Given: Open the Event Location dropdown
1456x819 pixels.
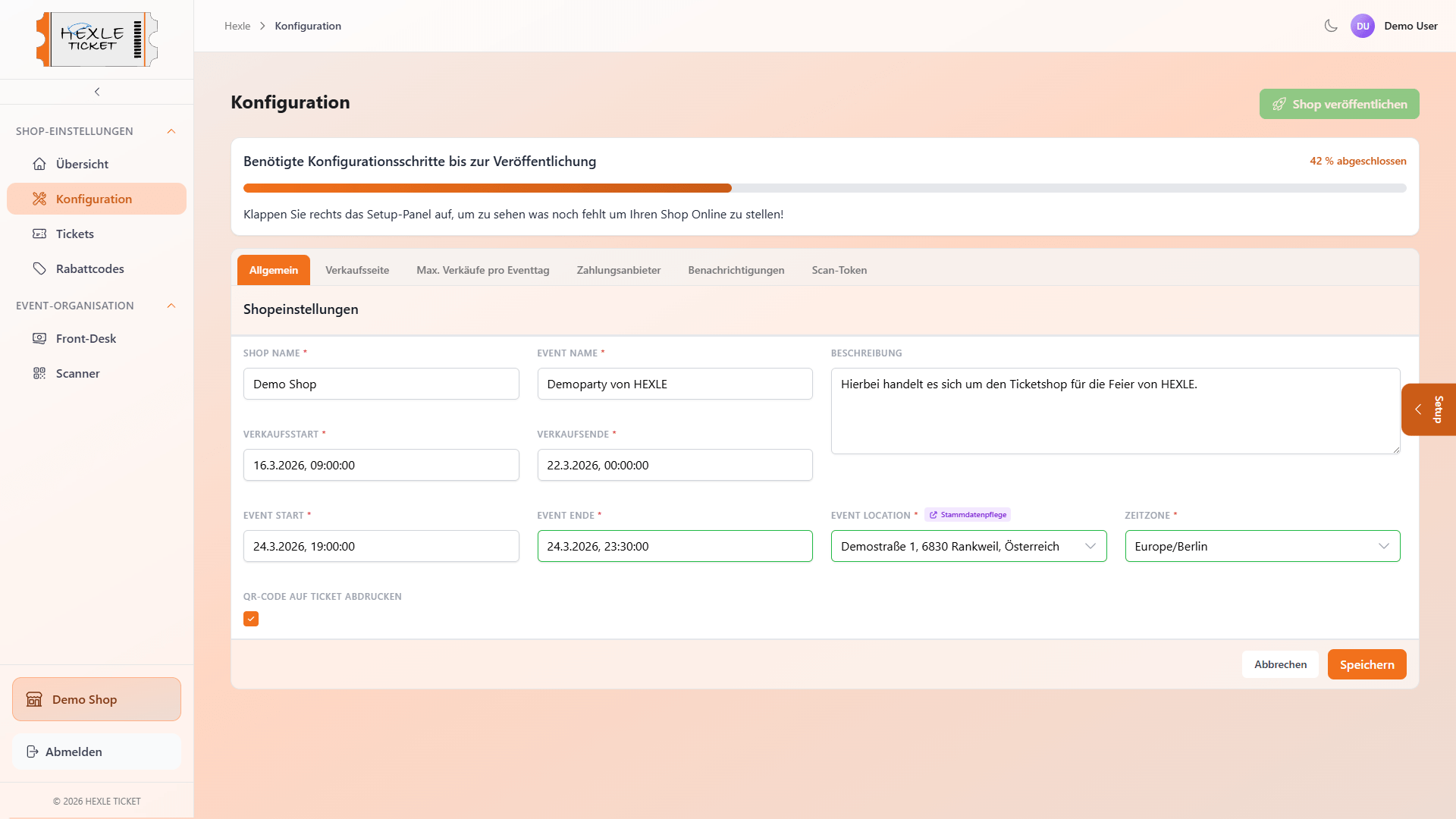Looking at the screenshot, I should click(x=968, y=546).
